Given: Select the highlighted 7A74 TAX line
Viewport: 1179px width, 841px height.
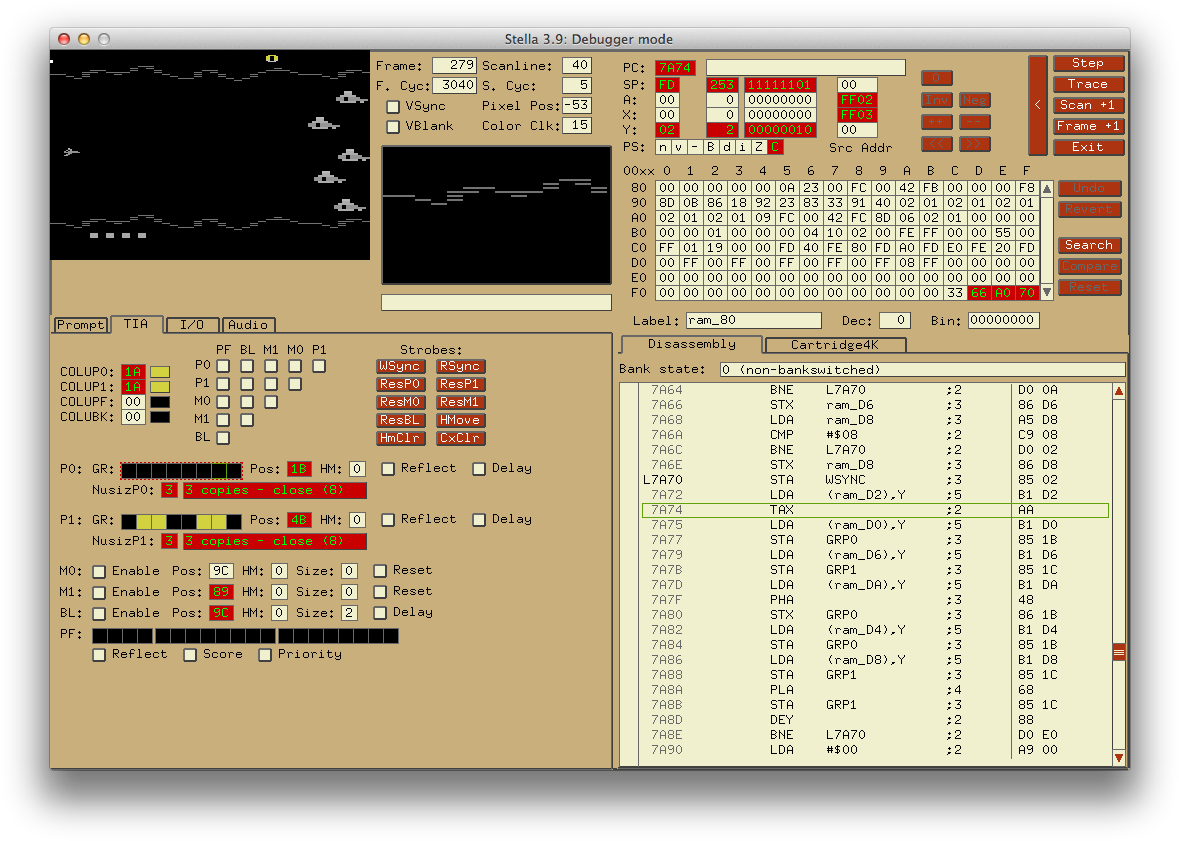Looking at the screenshot, I should (x=875, y=510).
